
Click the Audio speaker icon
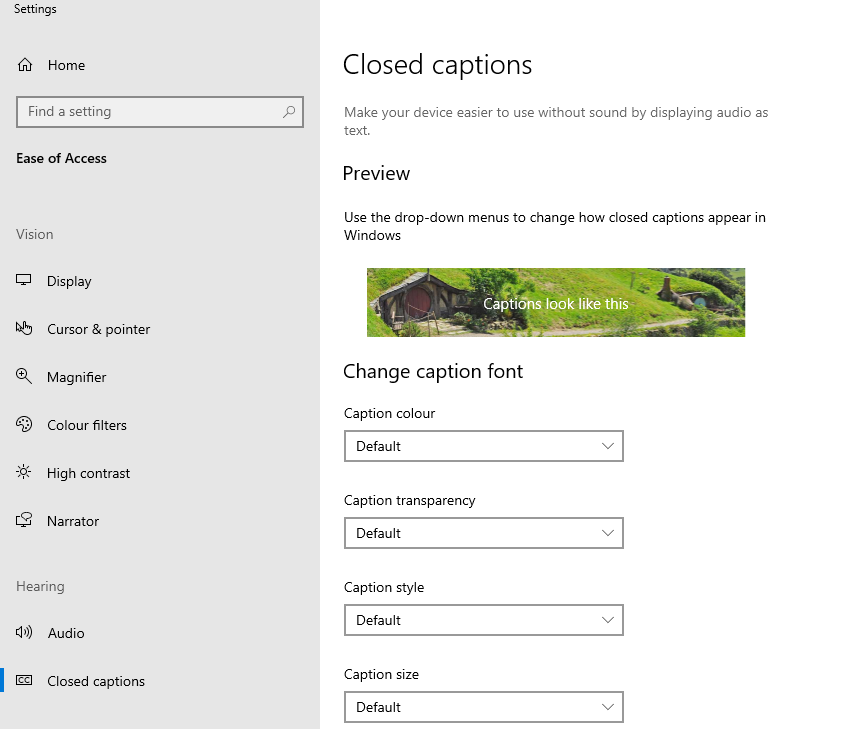pyautogui.click(x=24, y=632)
